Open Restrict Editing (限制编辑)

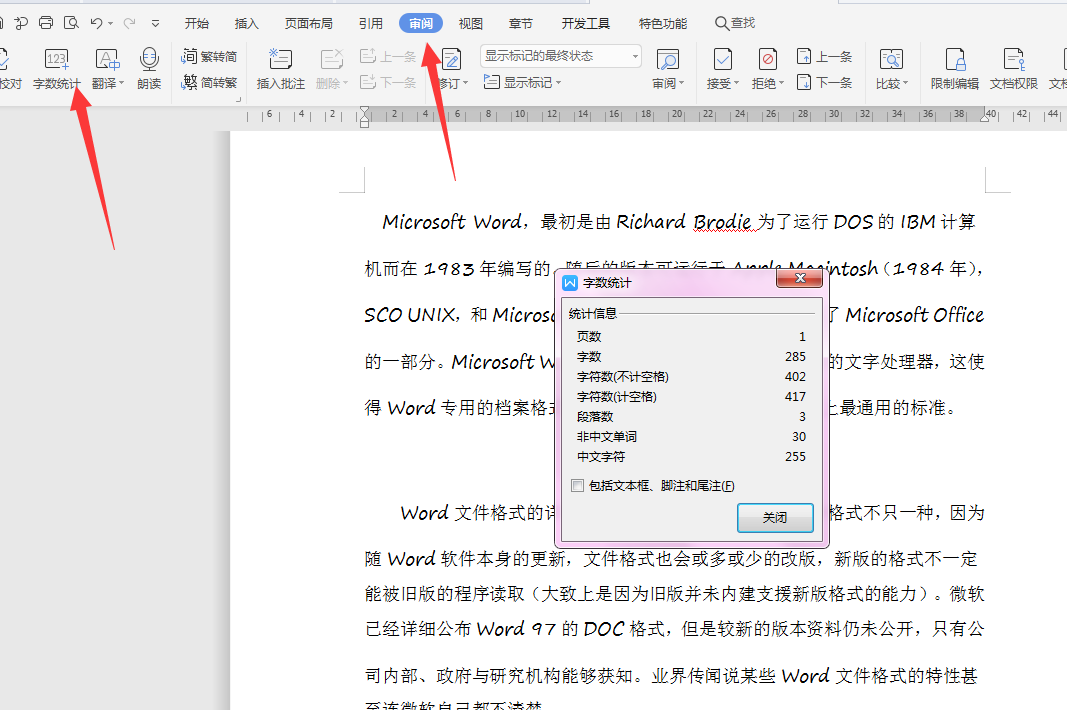(955, 69)
